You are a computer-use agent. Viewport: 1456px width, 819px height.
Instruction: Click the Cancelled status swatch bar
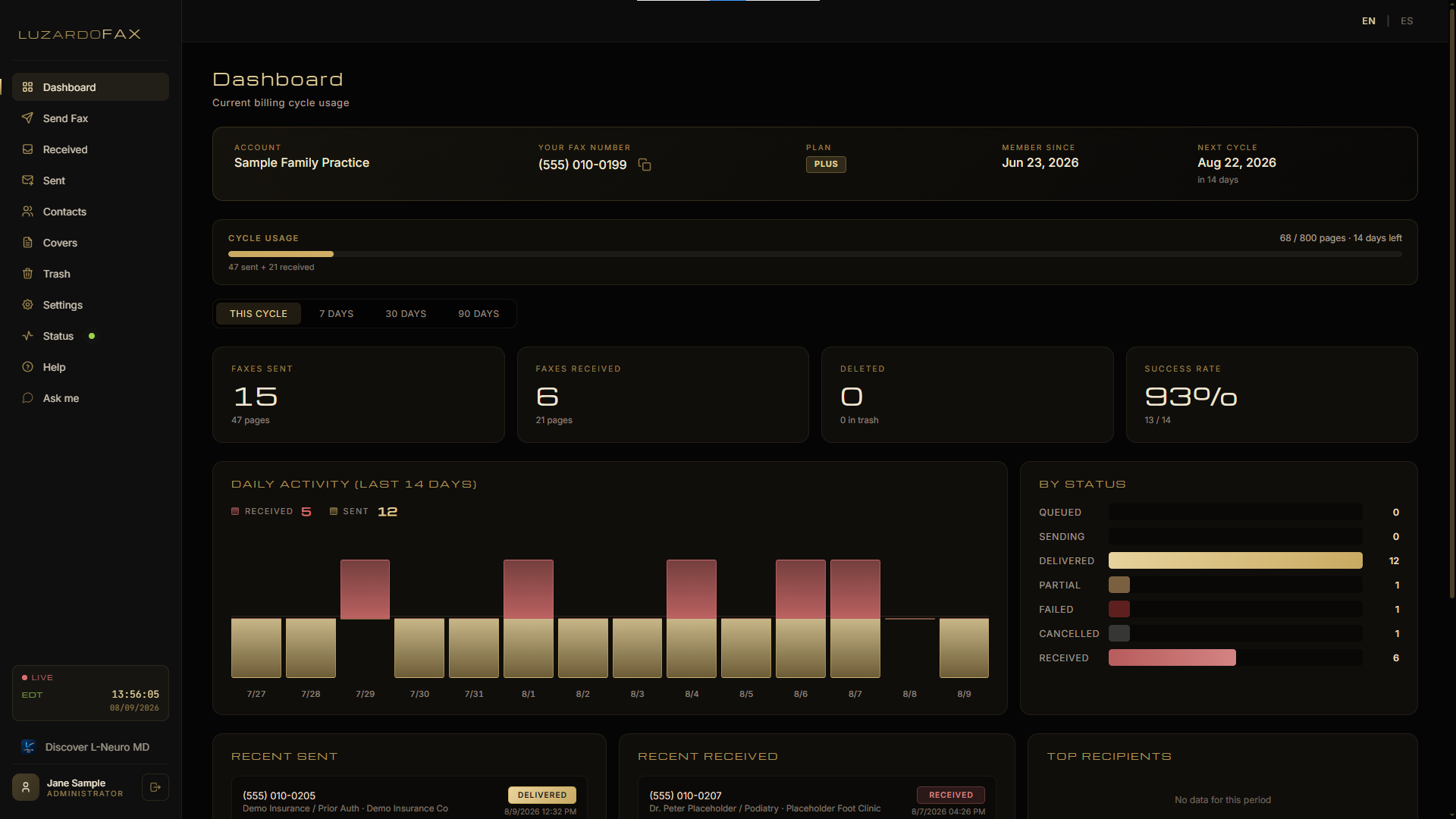pyautogui.click(x=1119, y=634)
